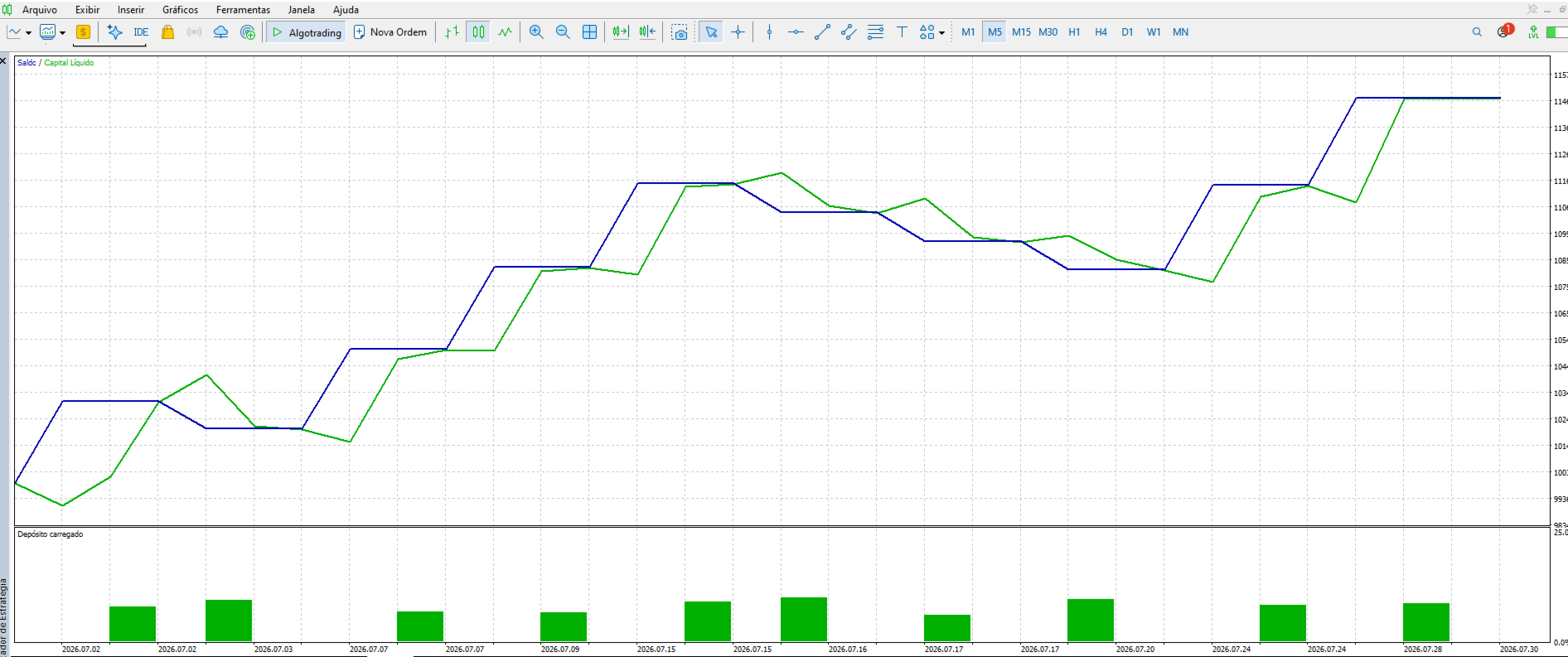The height and width of the screenshot is (657, 1568).
Task: Toggle Algotrading on or off
Action: click(x=306, y=32)
